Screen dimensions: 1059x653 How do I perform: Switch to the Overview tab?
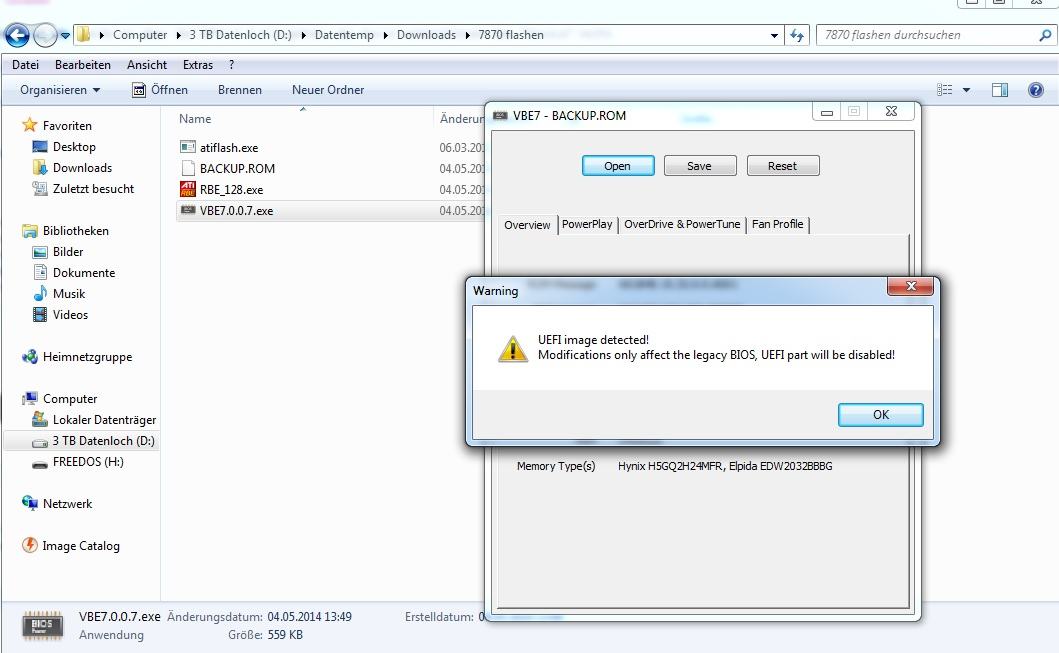coord(527,225)
